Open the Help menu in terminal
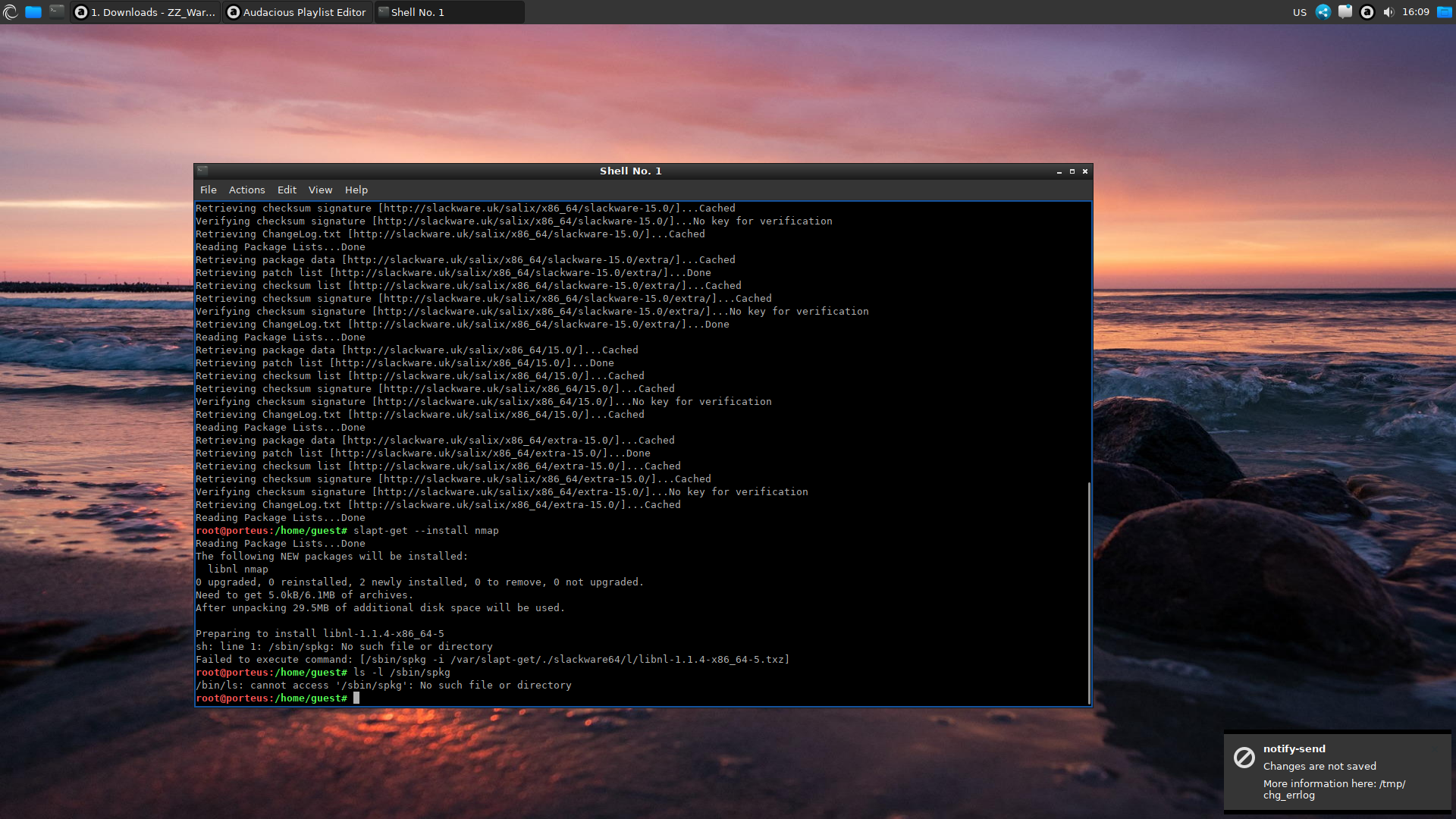The width and height of the screenshot is (1456, 819). [356, 190]
